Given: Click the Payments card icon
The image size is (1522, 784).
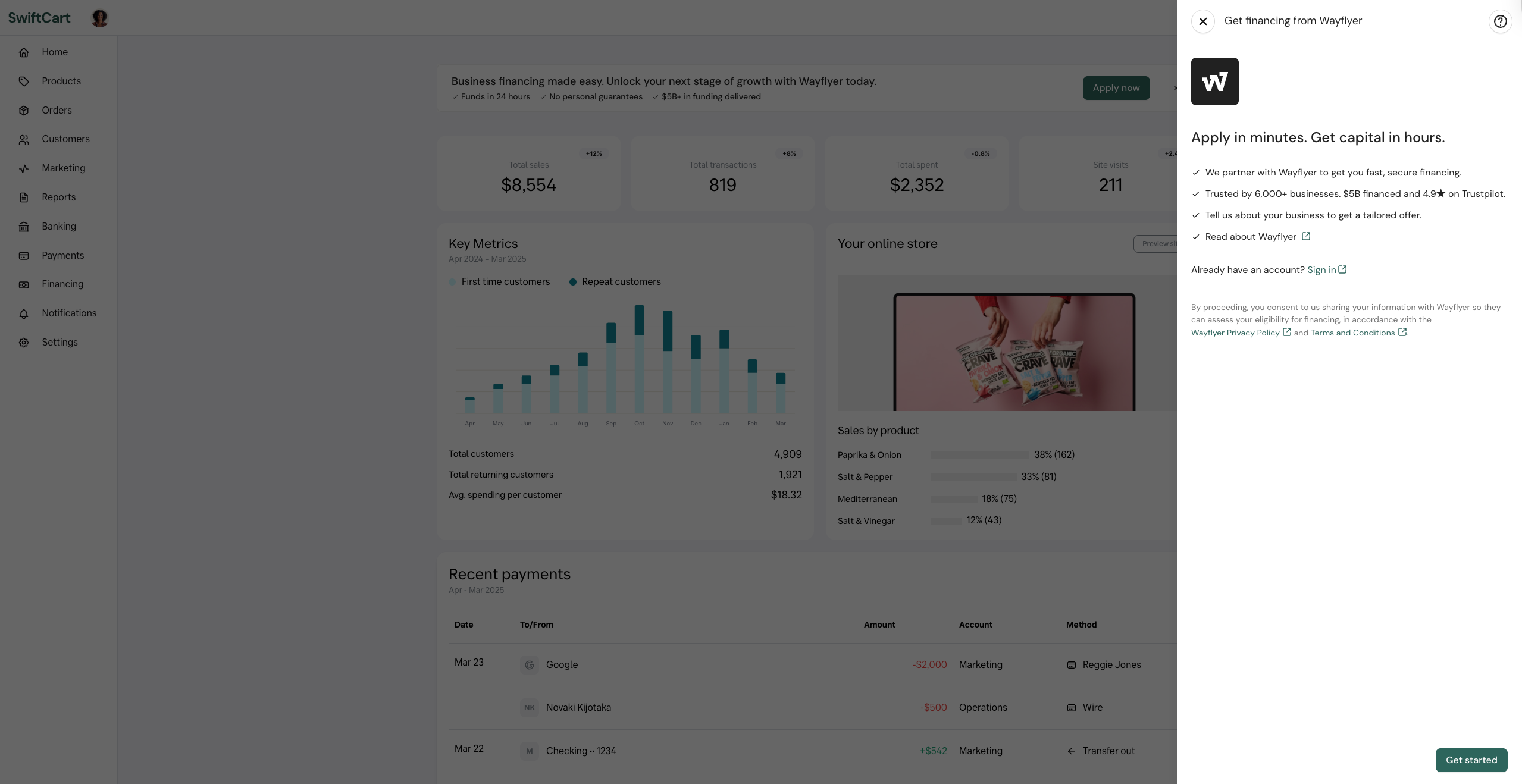Looking at the screenshot, I should (24, 256).
